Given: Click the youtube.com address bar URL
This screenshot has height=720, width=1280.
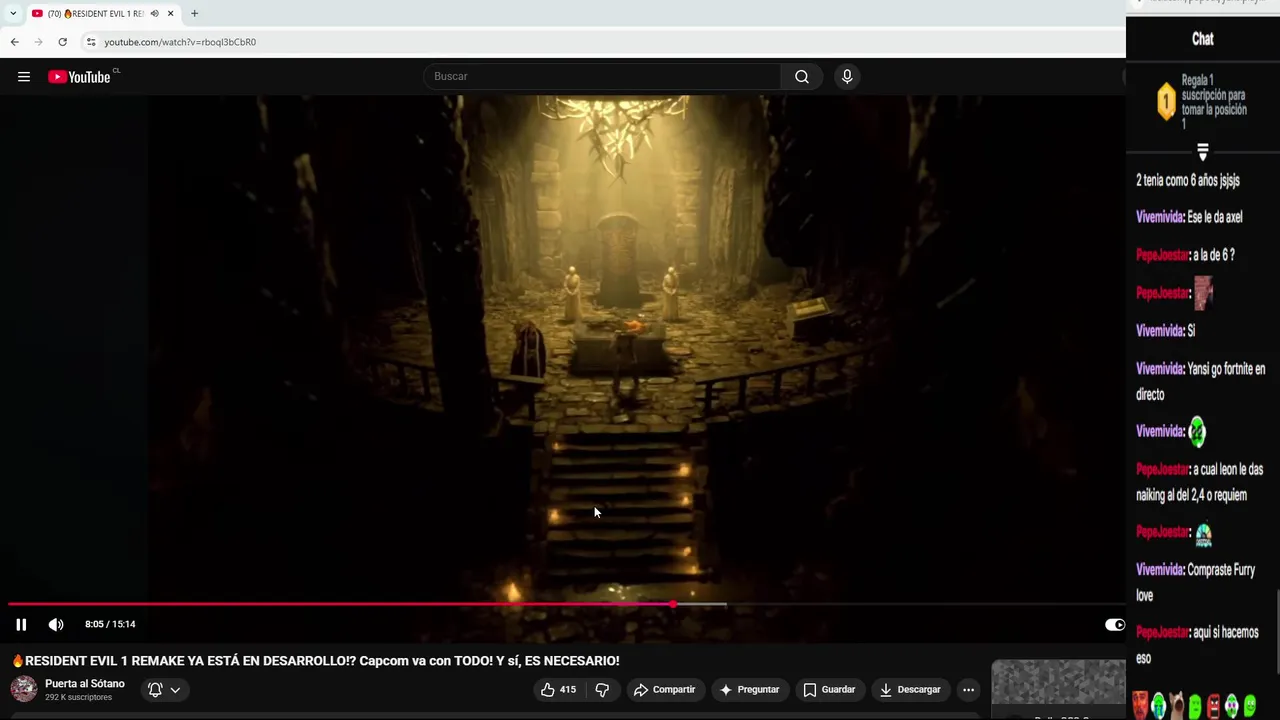Looking at the screenshot, I should (x=180, y=42).
